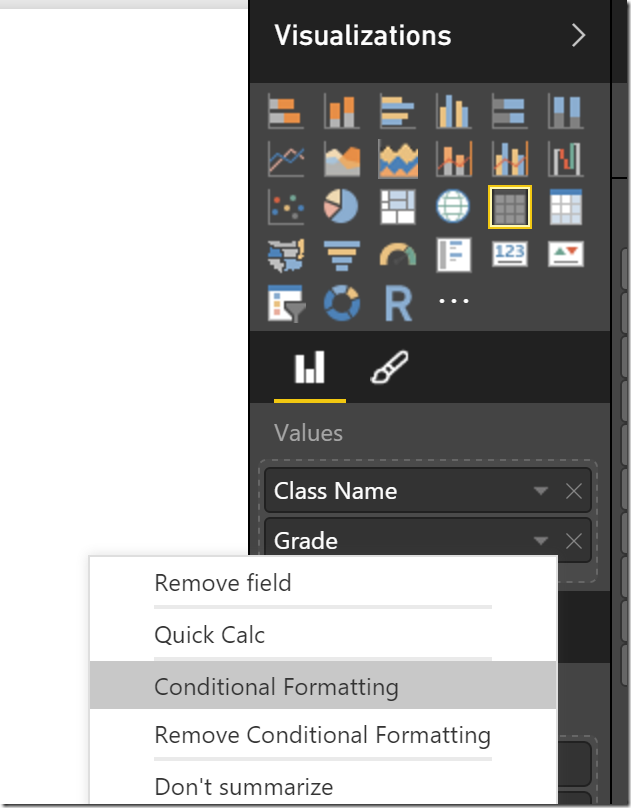This screenshot has width=631, height=808.
Task: Select the treemap visualization icon
Action: click(x=398, y=207)
